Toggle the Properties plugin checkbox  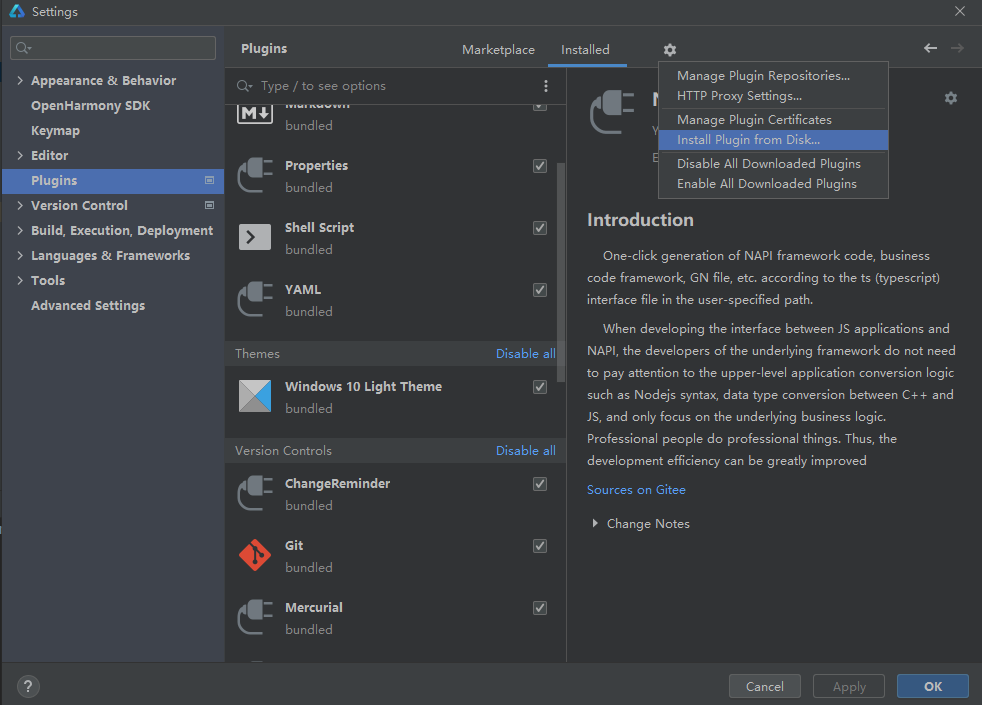tap(539, 166)
